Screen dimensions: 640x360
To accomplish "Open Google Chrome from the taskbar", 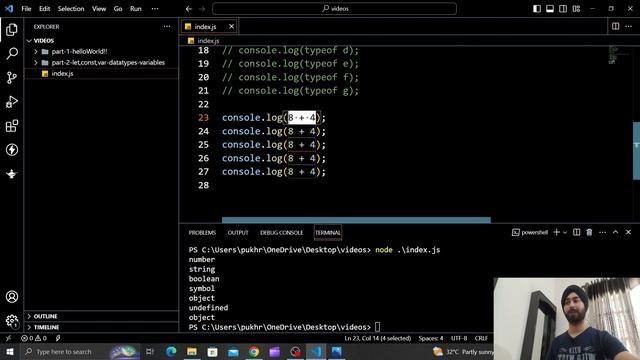I will click(x=254, y=352).
